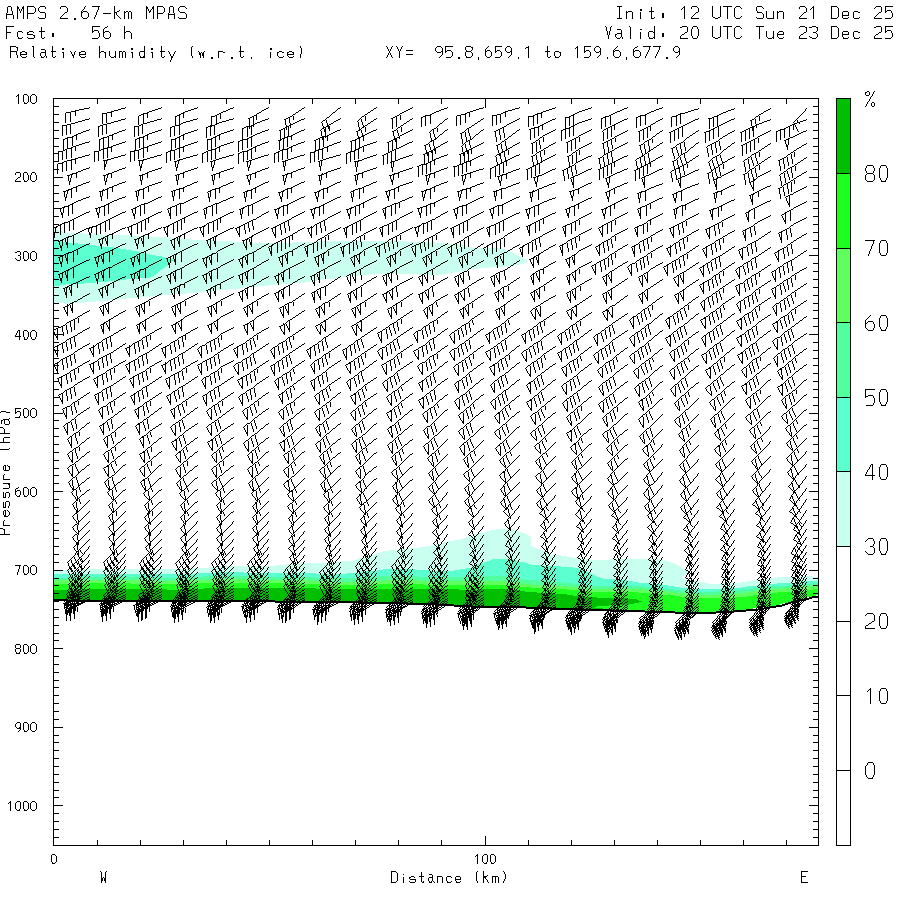This screenshot has height=900, width=900.
Task: Click the 'E' east direction marker
Action: [x=804, y=878]
